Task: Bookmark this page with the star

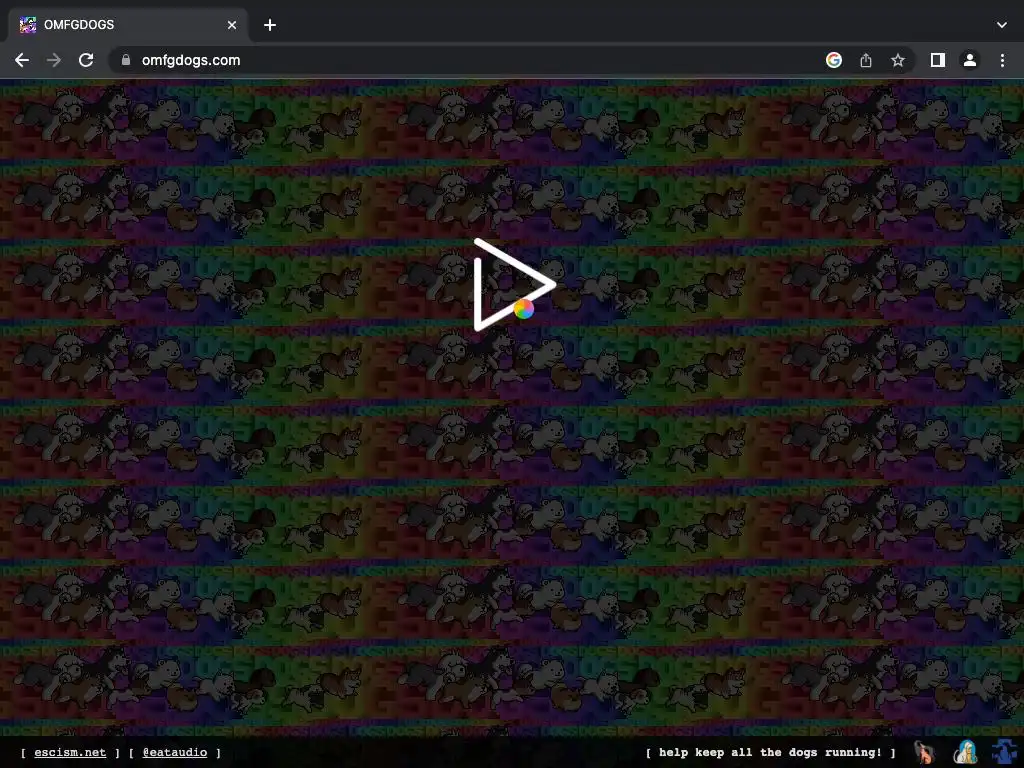Action: click(898, 60)
